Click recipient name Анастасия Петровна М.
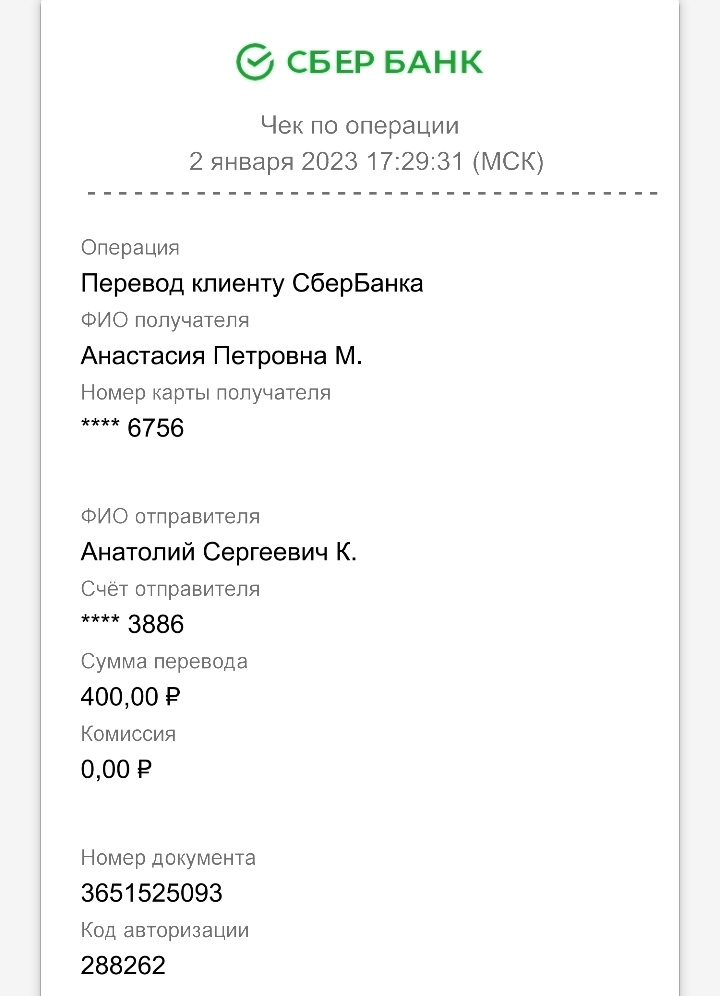Screen dimensions: 720x996 pyautogui.click(x=221, y=356)
